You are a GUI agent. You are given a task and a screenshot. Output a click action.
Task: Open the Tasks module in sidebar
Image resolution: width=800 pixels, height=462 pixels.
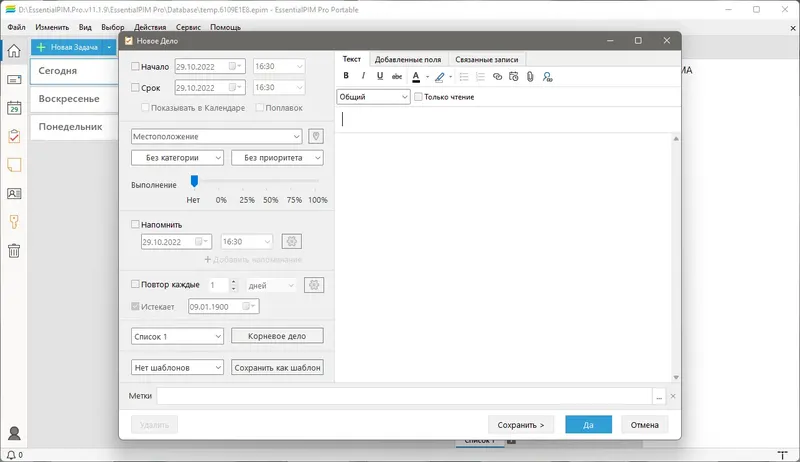point(14,136)
